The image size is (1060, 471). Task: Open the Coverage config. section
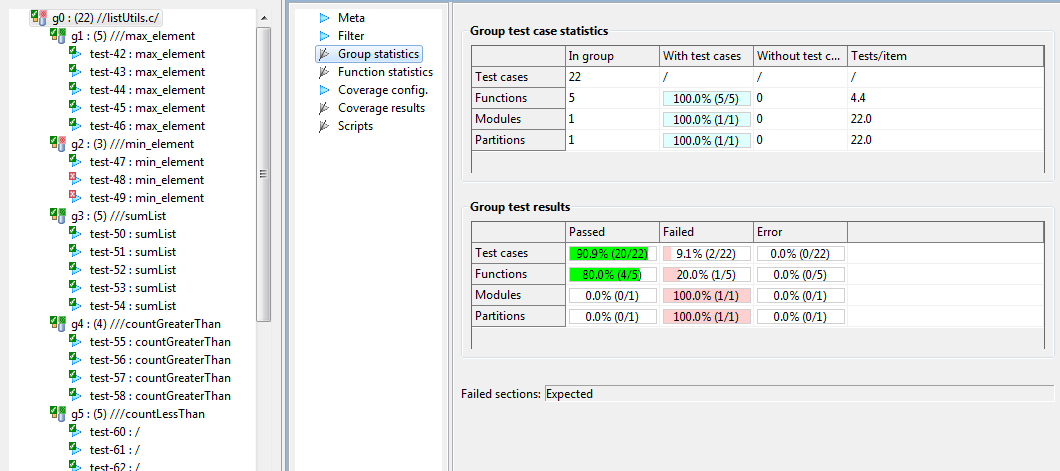[383, 90]
